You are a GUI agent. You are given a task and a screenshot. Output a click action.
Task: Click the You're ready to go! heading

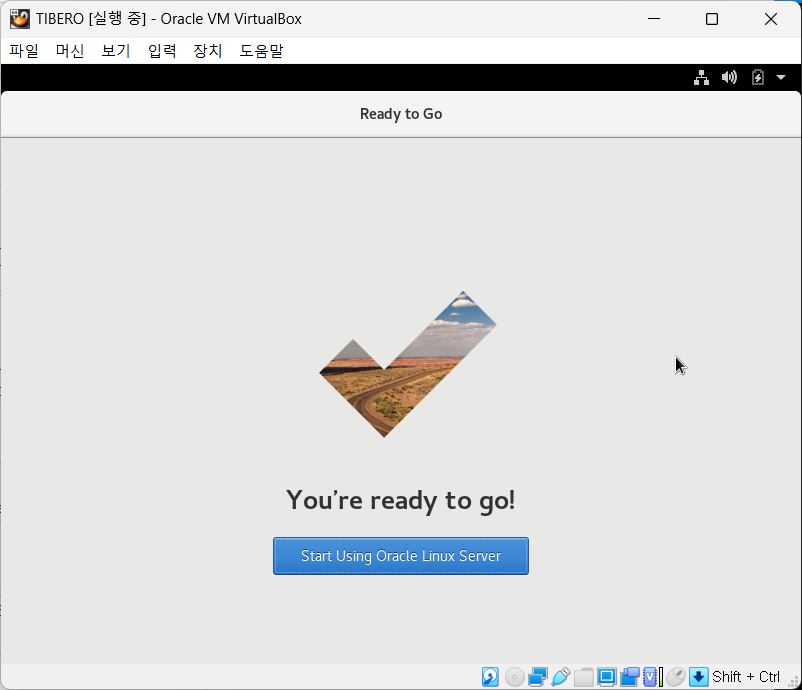point(400,500)
